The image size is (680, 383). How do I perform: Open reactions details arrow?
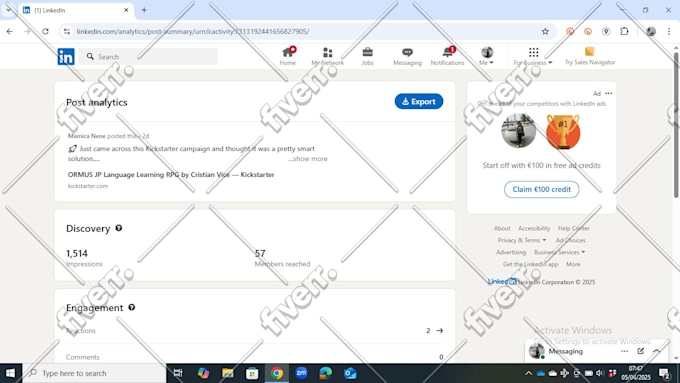[440, 331]
